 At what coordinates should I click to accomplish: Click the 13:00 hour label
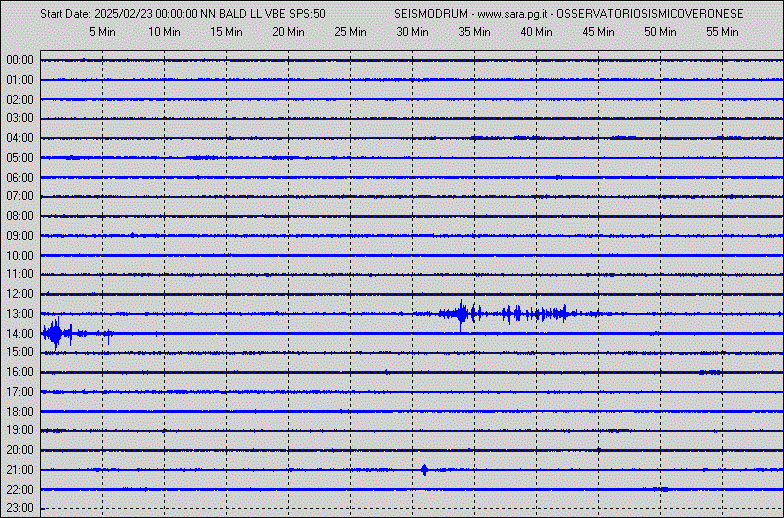pos(20,314)
